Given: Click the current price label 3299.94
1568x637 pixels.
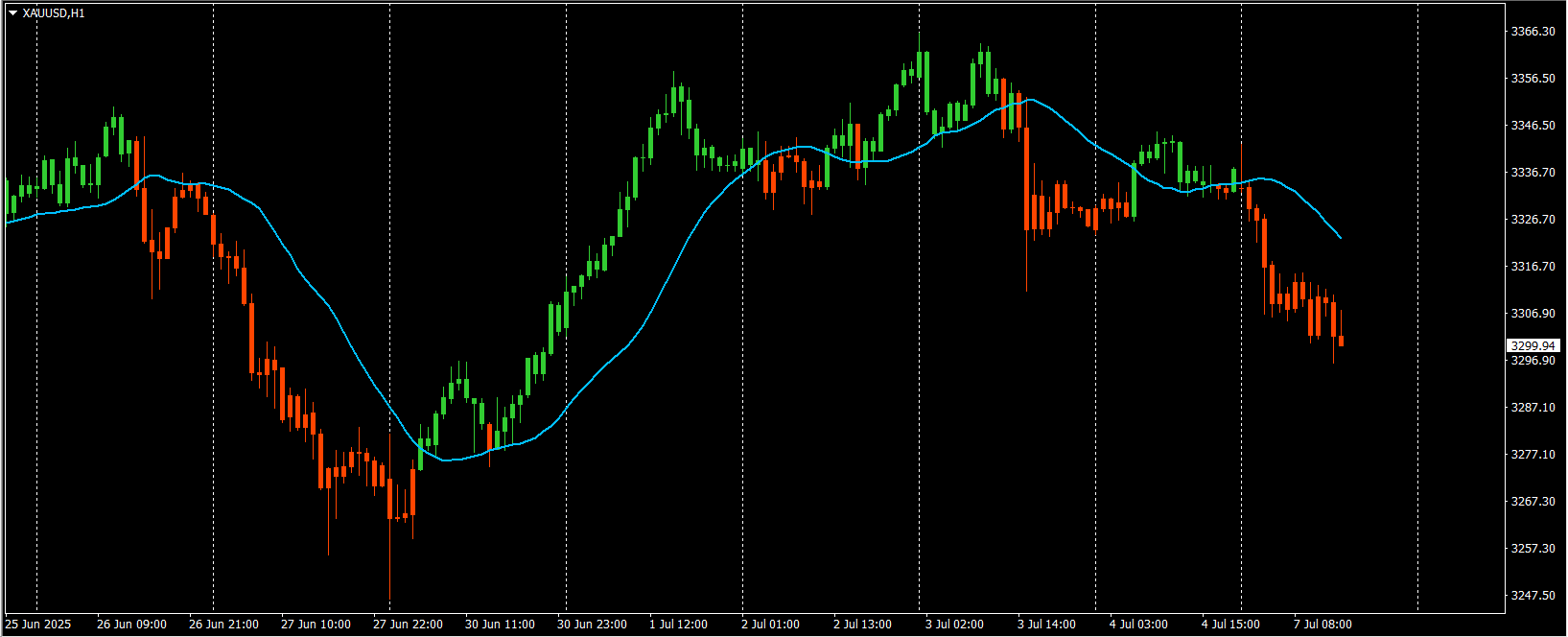Looking at the screenshot, I should point(1533,345).
